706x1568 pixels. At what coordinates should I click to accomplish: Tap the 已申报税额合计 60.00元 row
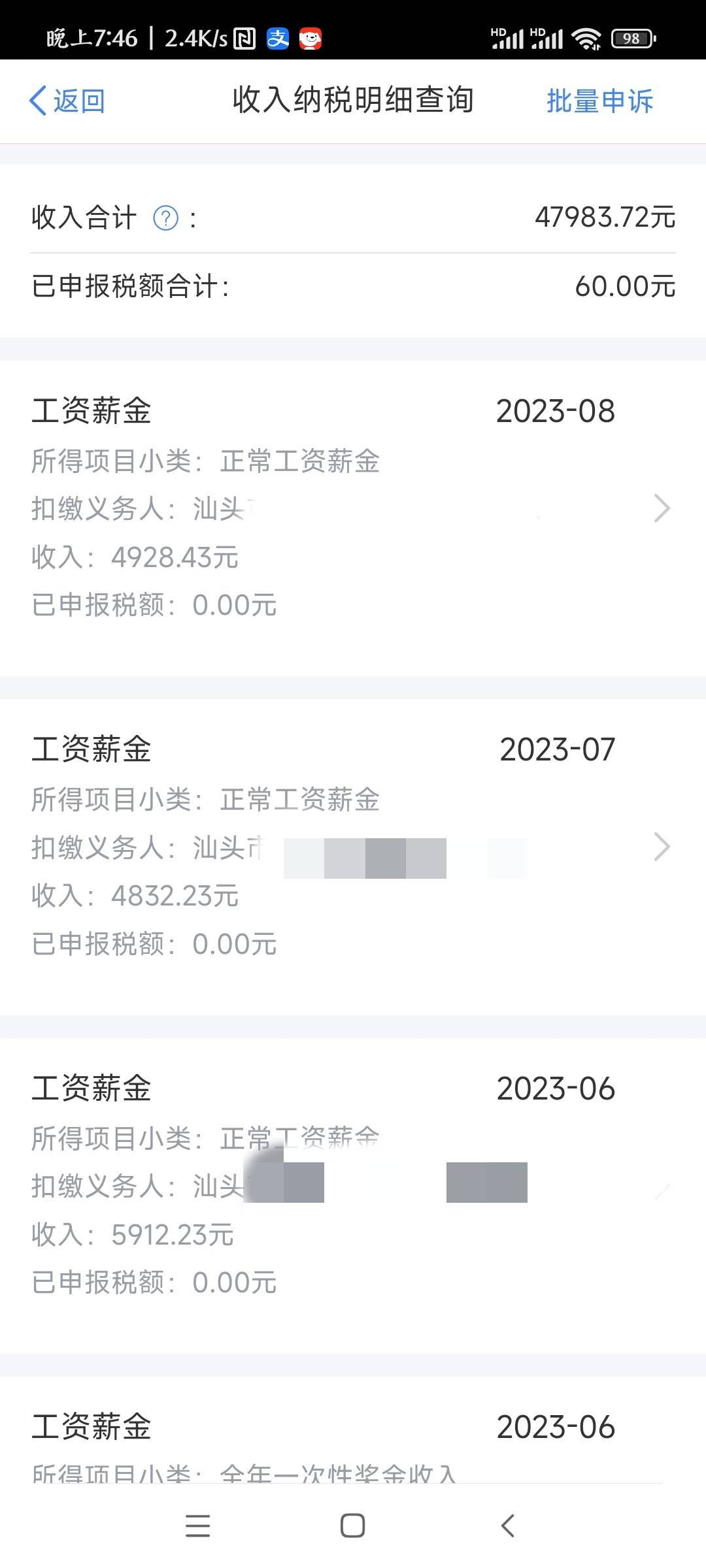[x=353, y=286]
